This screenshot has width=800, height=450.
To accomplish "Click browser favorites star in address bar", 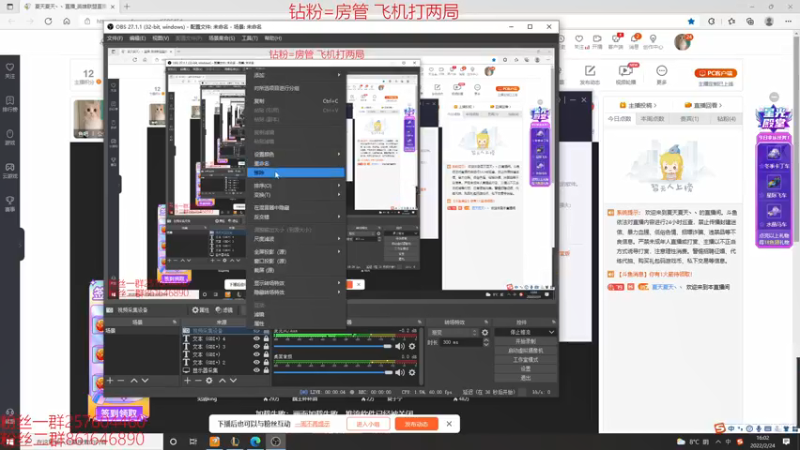I will (691, 21).
